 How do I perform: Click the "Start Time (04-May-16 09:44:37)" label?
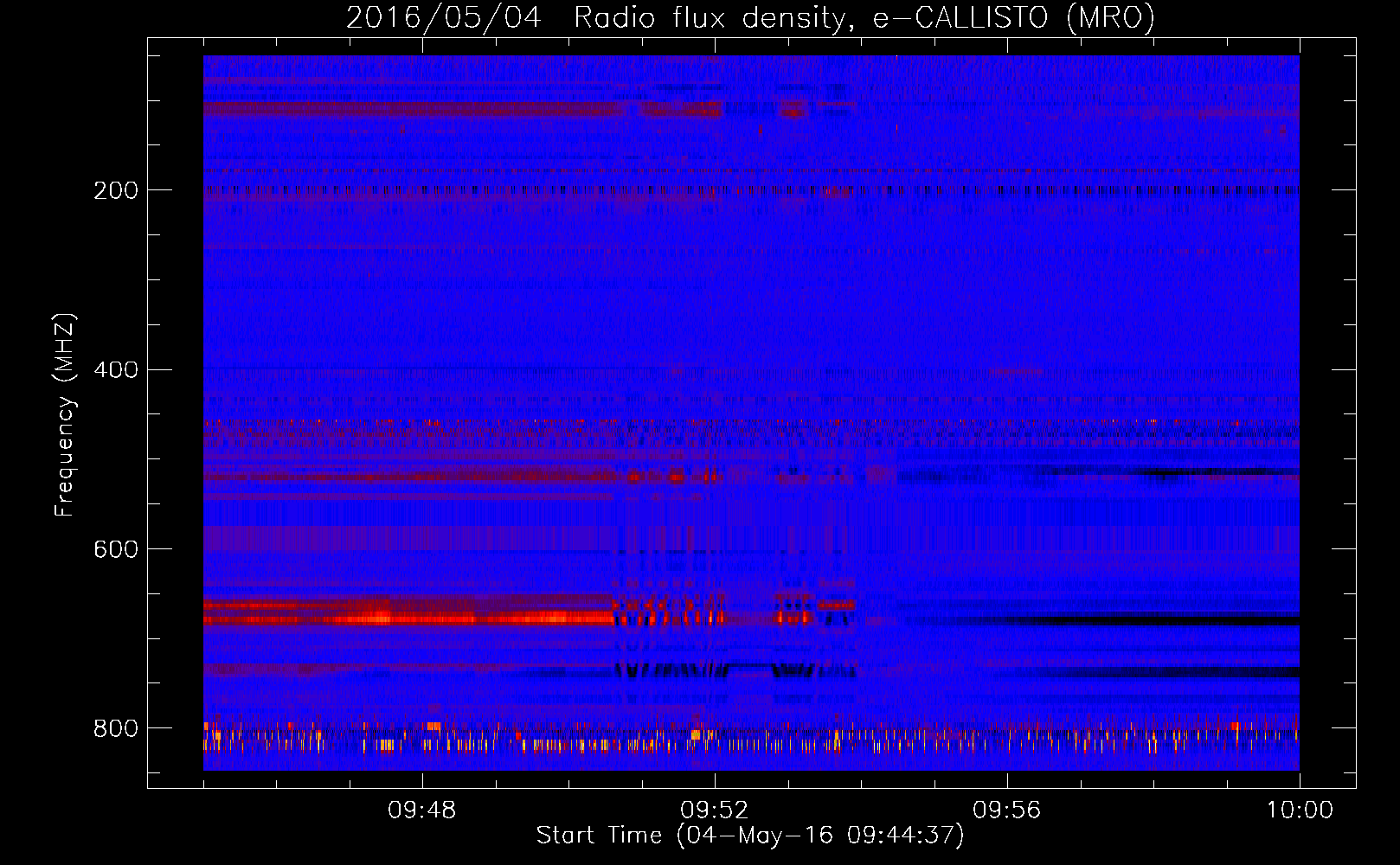(x=750, y=836)
